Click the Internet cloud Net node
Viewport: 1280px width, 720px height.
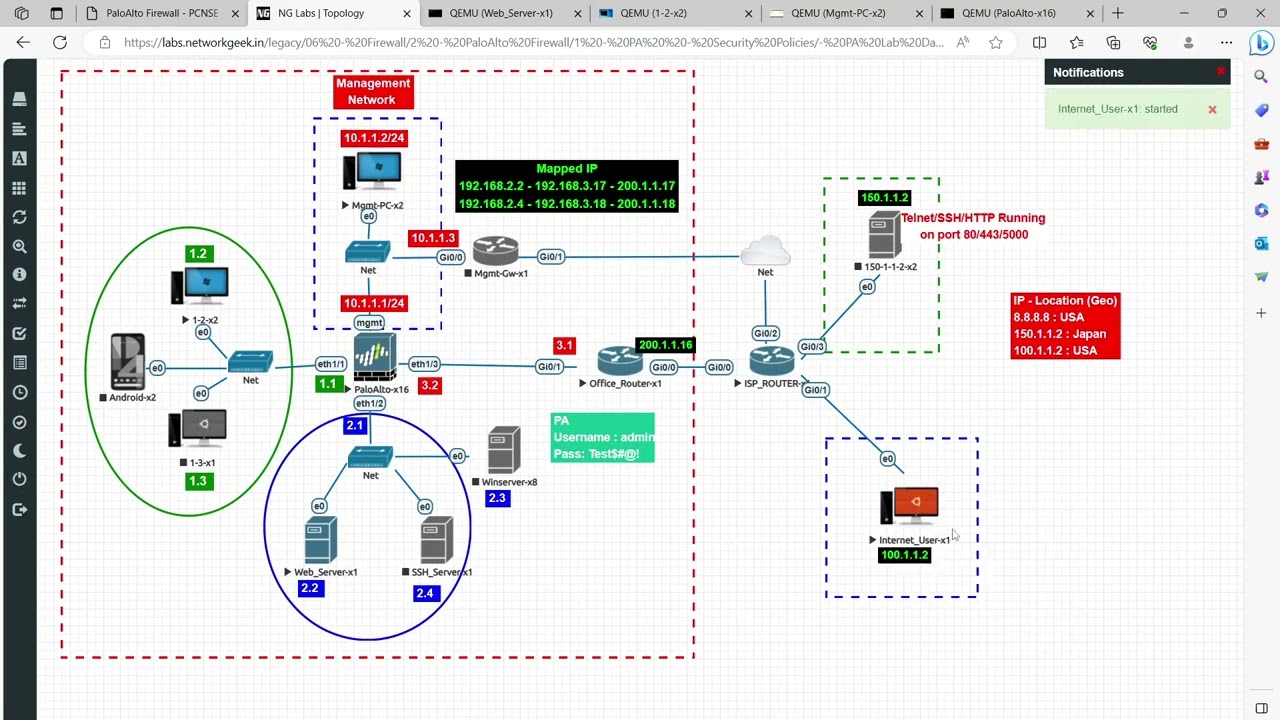point(766,250)
